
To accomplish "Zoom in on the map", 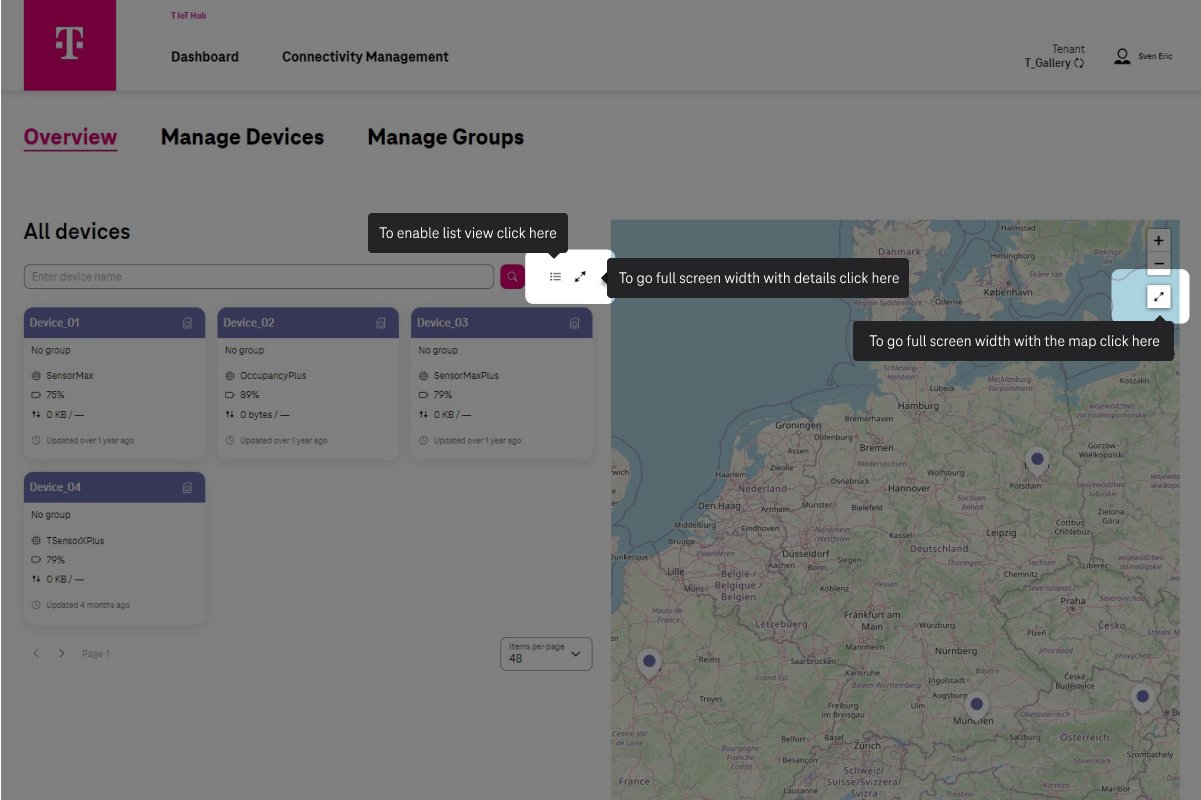I will tap(1158, 241).
